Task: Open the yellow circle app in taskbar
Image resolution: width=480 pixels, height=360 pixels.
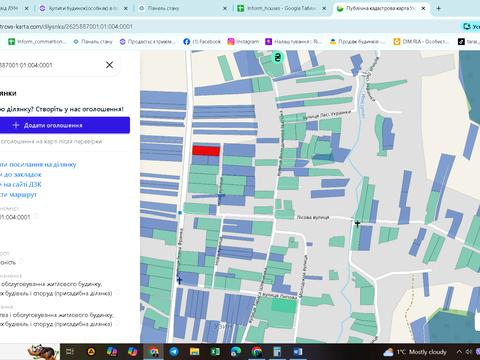Action: [91, 352]
